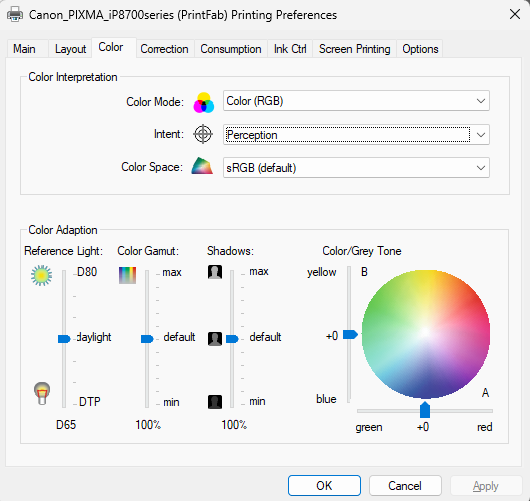Click the yellow label of tone slider
Image resolution: width=530 pixels, height=501 pixels.
point(322,272)
